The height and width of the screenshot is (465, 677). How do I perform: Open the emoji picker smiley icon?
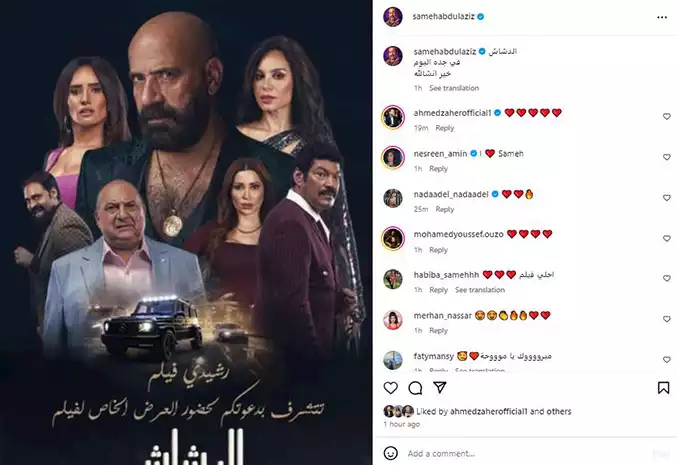coord(390,453)
